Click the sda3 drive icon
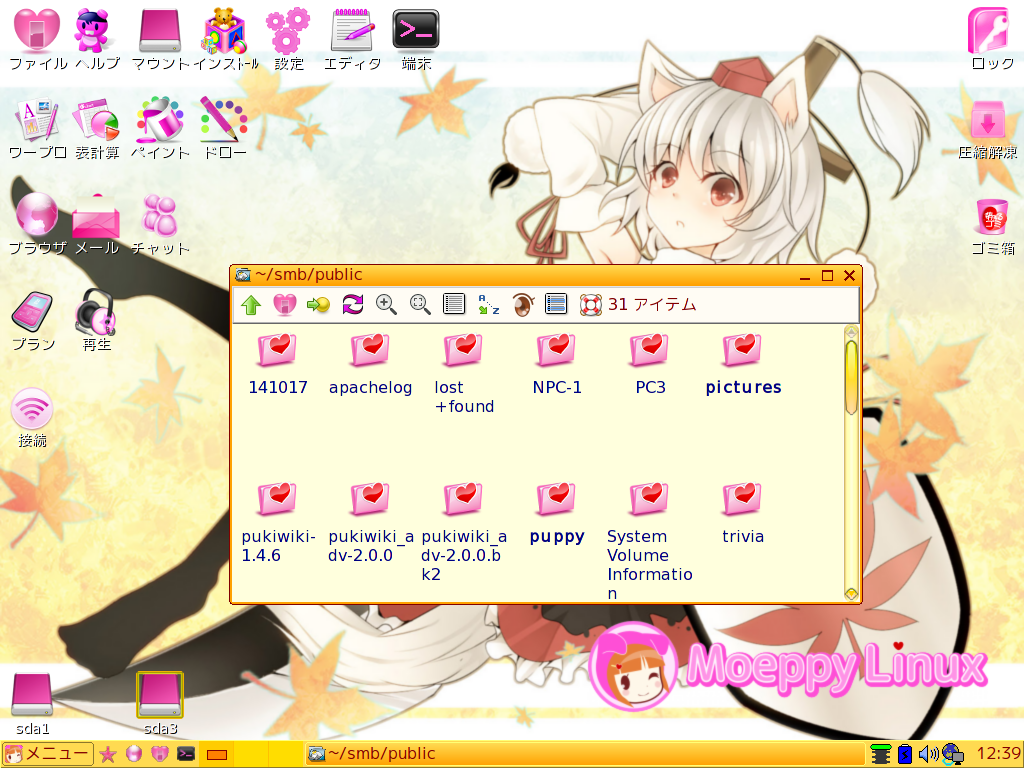 [160, 704]
